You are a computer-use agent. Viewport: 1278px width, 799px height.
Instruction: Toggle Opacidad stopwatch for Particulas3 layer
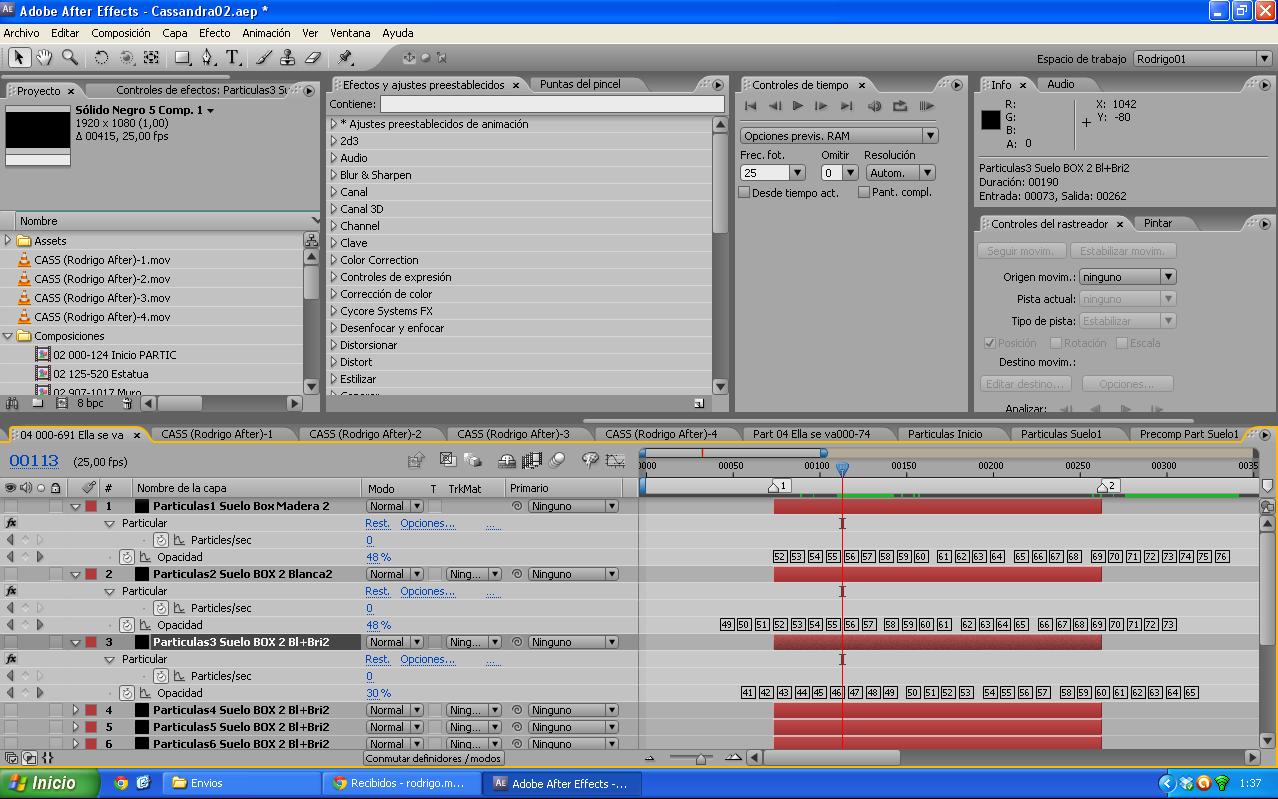click(127, 693)
